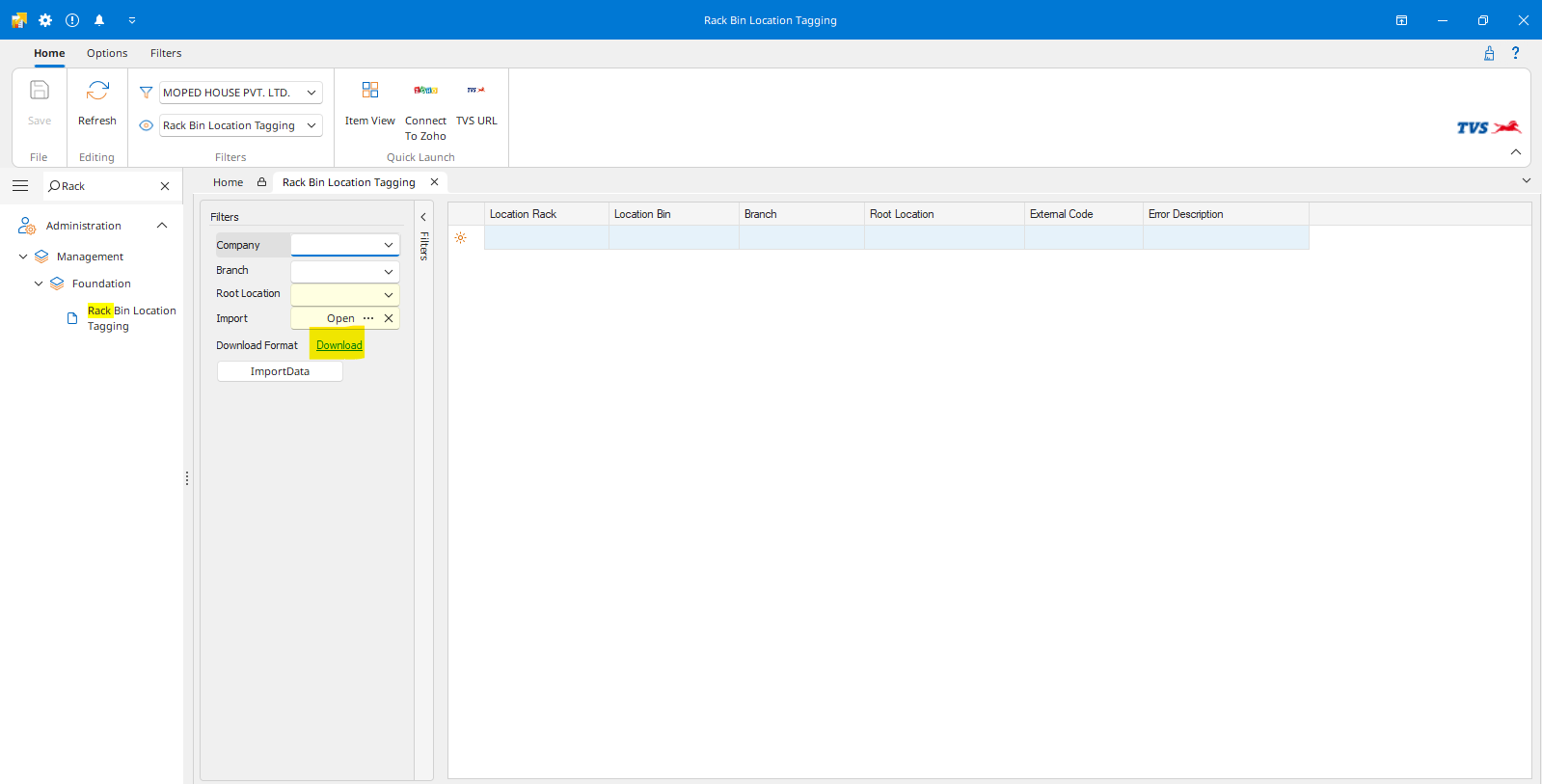Viewport: 1542px width, 784px height.
Task: Collapse the Filters panel with arrow
Action: point(423,217)
